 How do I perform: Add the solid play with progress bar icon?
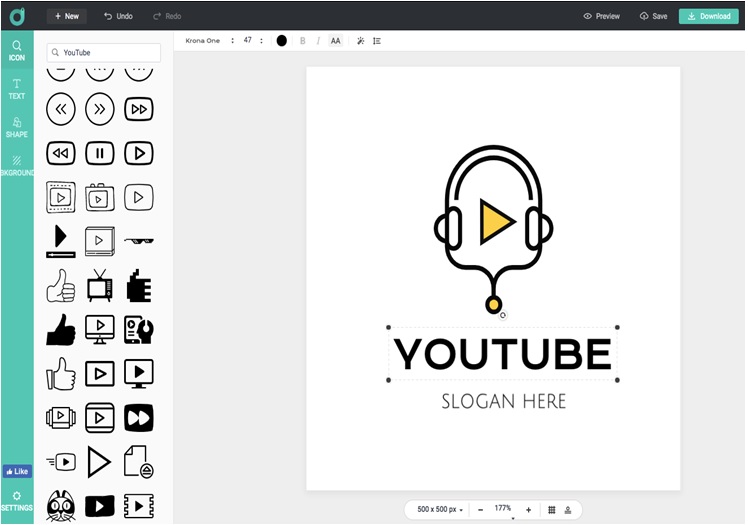pos(61,241)
